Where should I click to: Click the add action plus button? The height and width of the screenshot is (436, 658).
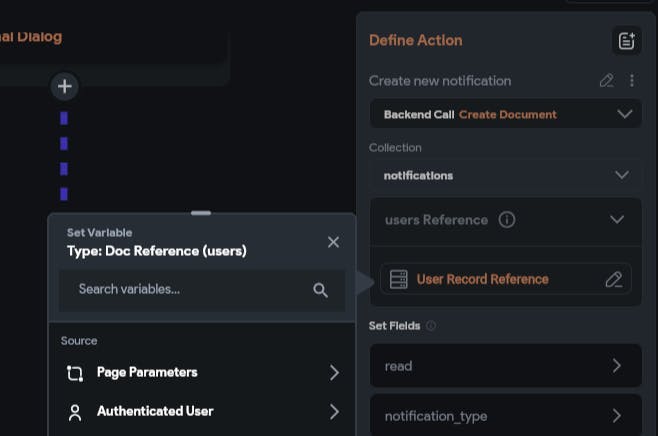[64, 87]
